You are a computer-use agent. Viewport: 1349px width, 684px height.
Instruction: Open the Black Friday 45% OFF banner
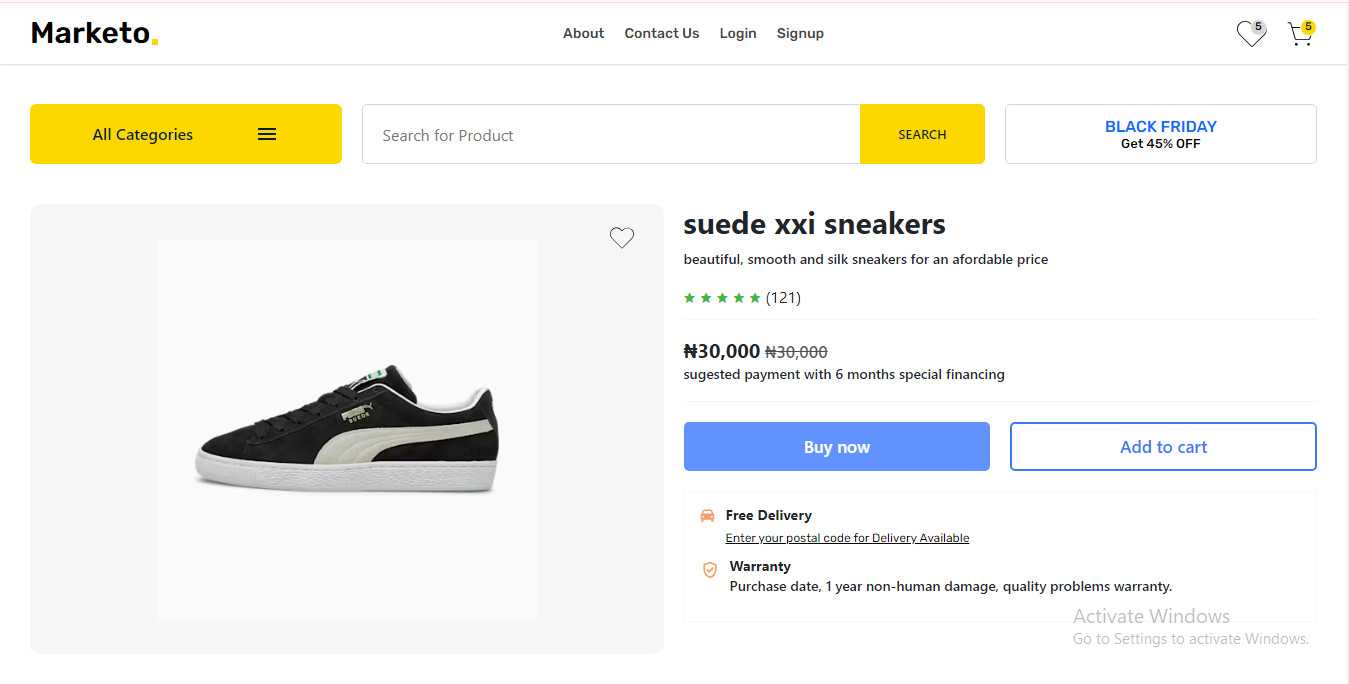pos(1161,134)
